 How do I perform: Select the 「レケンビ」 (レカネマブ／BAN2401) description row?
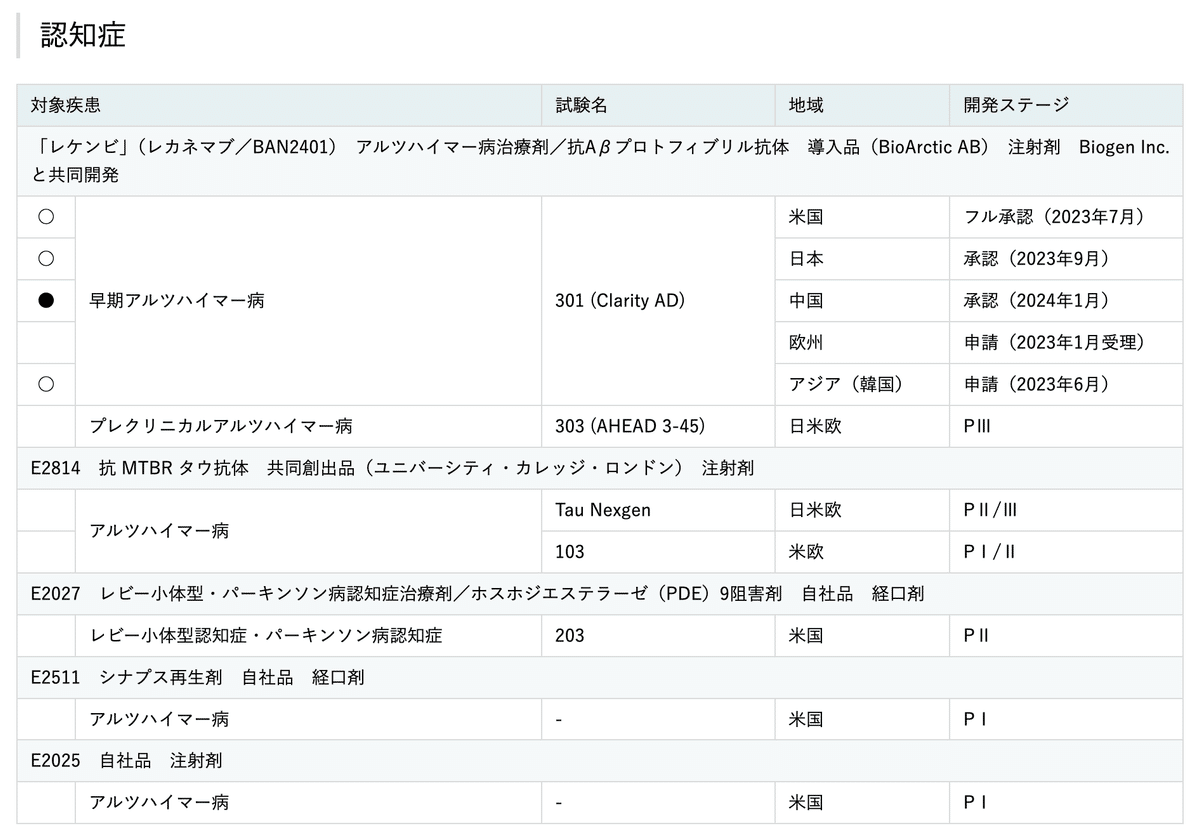point(600,161)
